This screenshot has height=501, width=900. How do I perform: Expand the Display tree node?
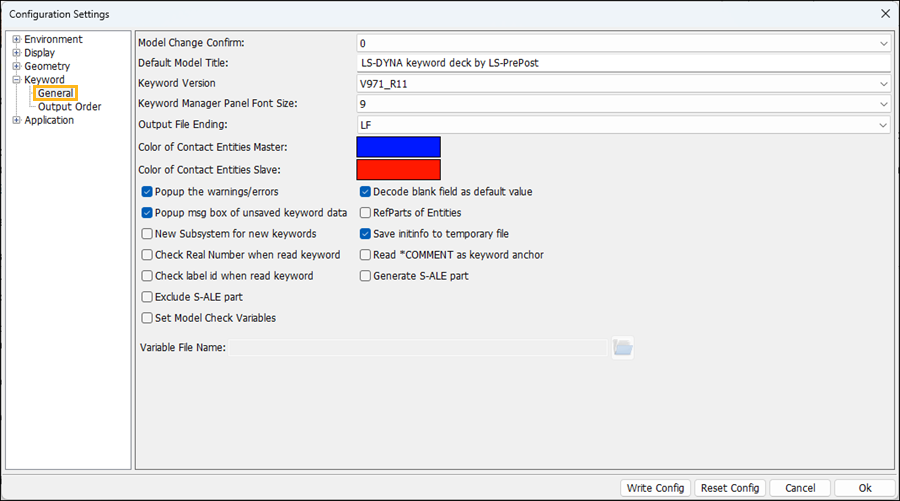pos(16,53)
